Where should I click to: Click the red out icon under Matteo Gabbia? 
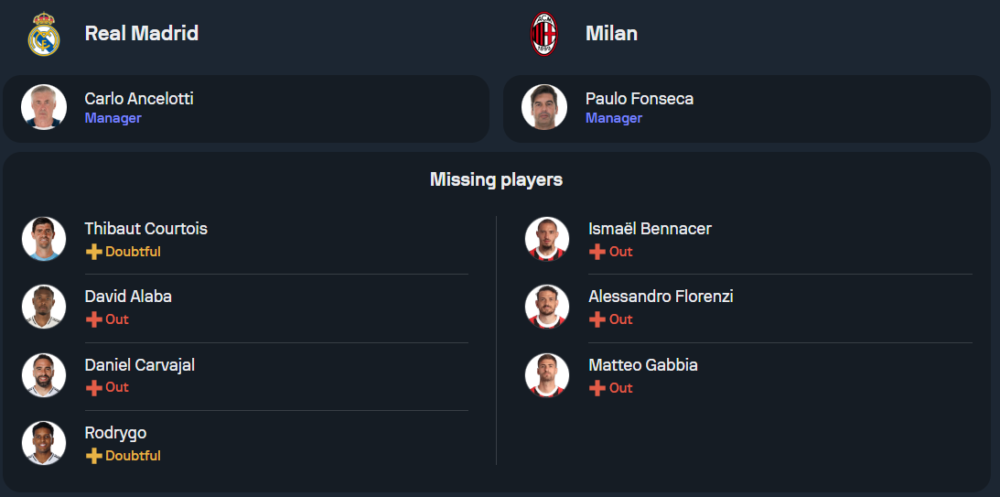[597, 388]
